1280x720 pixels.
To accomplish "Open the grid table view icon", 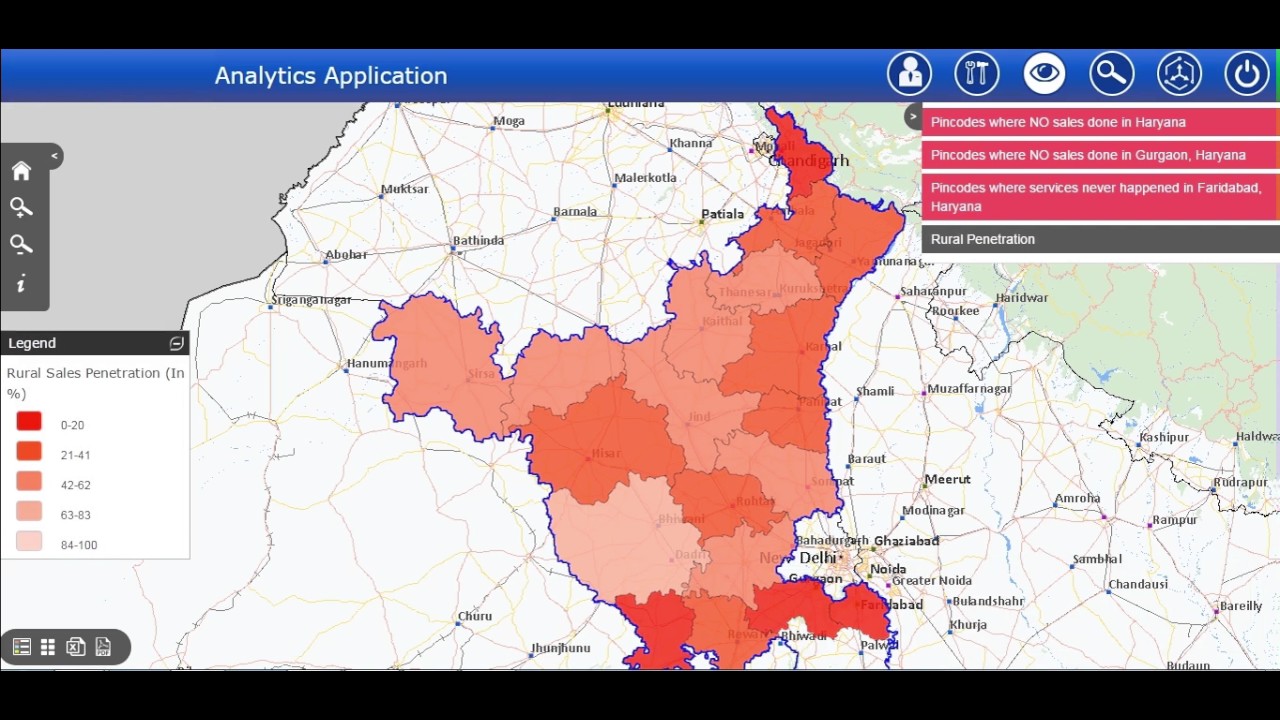I will click(47, 647).
